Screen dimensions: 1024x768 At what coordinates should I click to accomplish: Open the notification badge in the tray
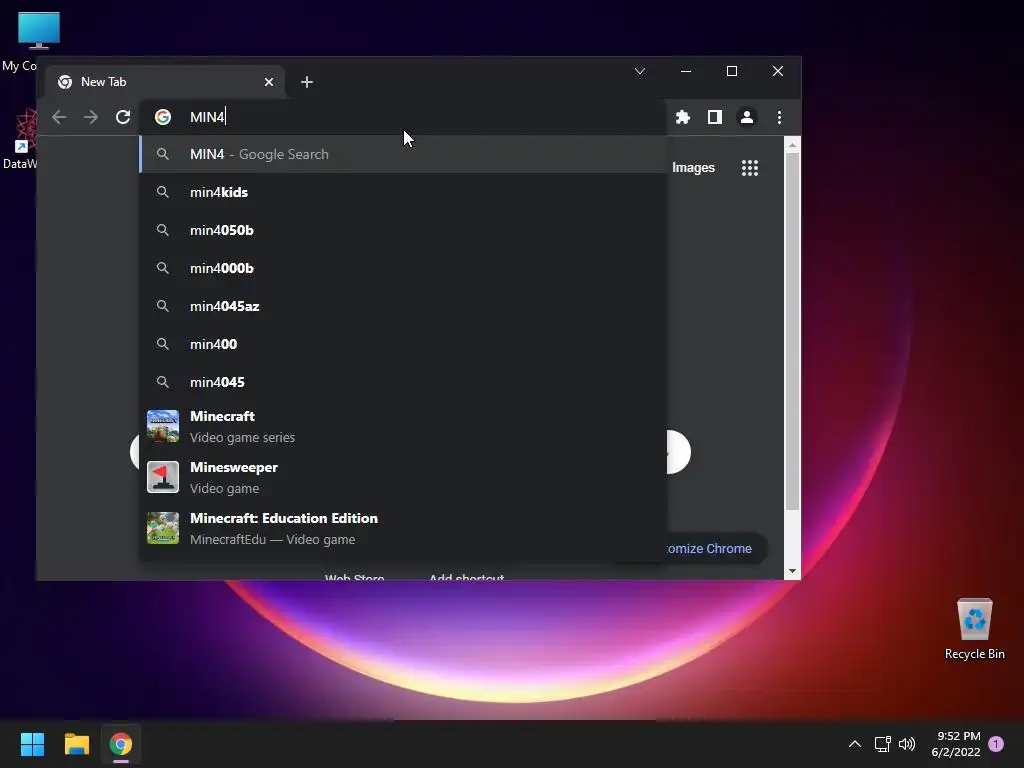(x=996, y=744)
